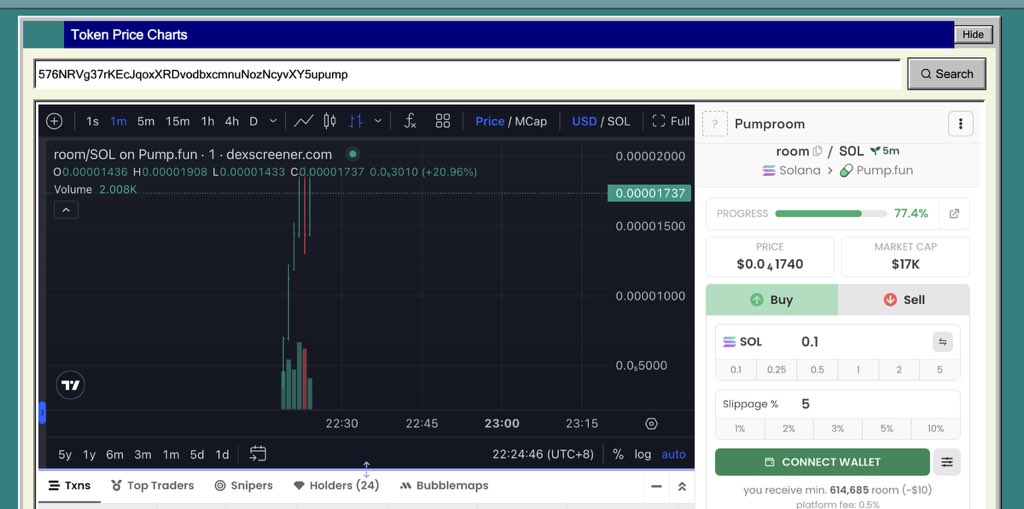
Task: Collapse the chart legend with caret
Action: [67, 210]
